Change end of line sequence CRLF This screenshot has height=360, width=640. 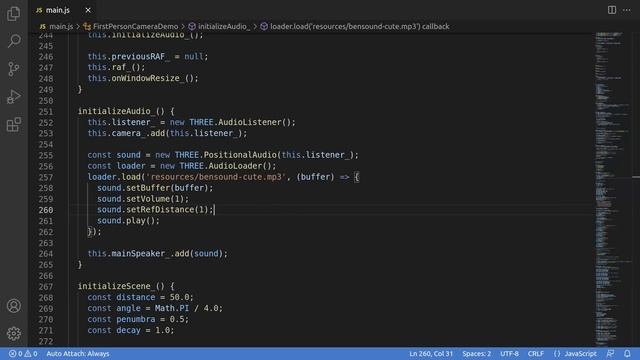tap(536, 353)
